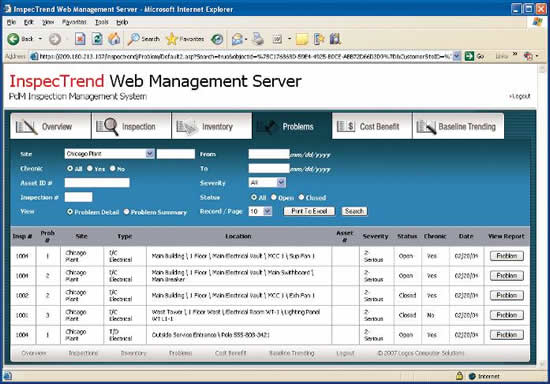
Task: Go back with the Back arrow icon
Action: 13,39
